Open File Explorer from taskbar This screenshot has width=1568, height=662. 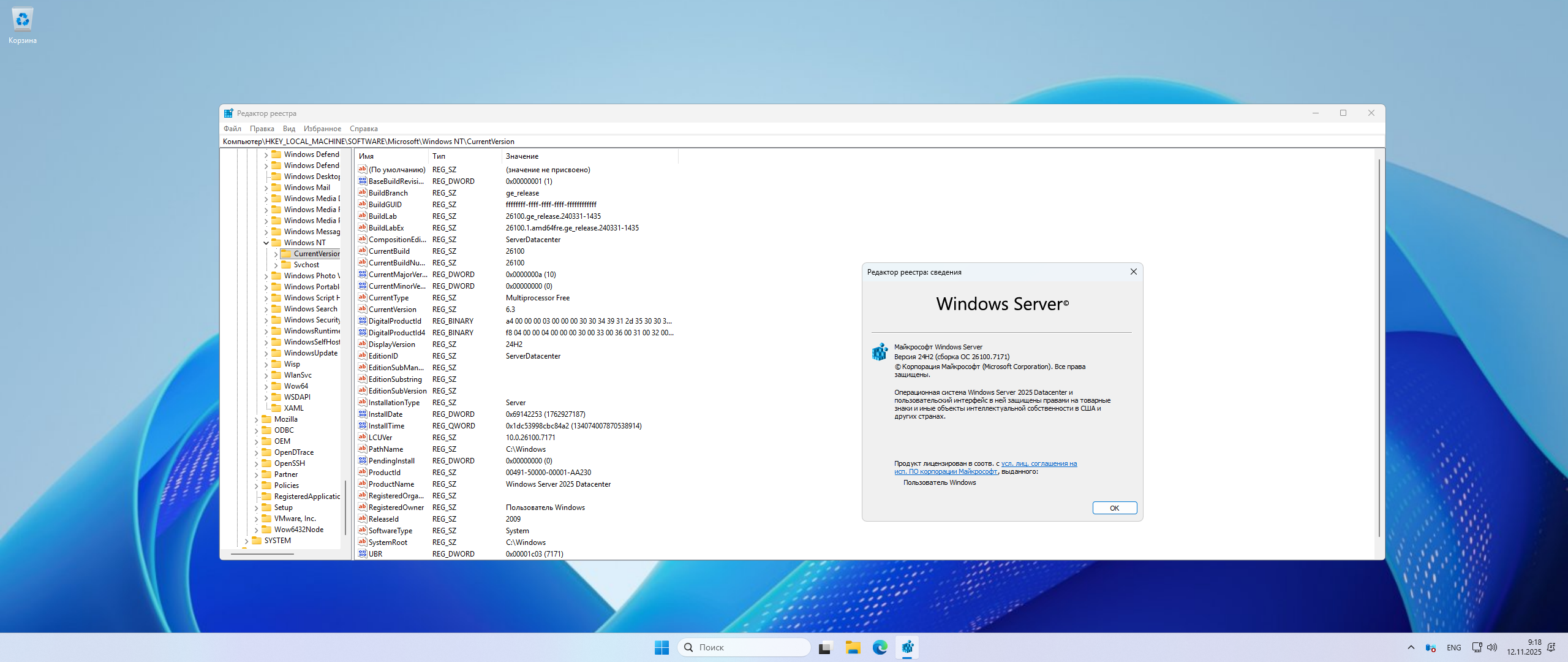(x=853, y=647)
